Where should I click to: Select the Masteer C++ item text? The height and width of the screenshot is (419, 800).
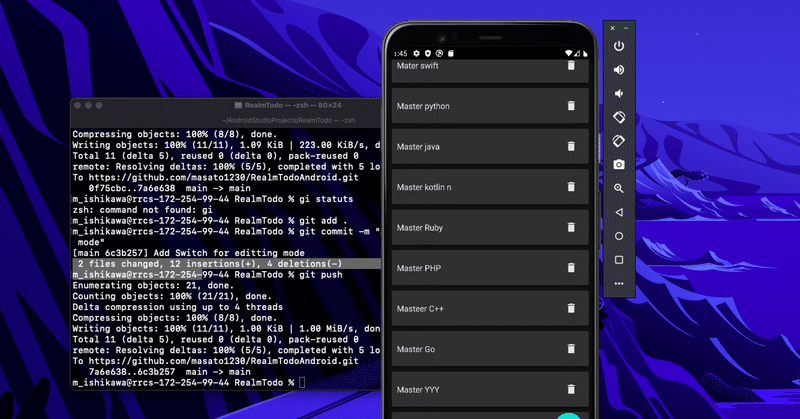pyautogui.click(x=420, y=309)
